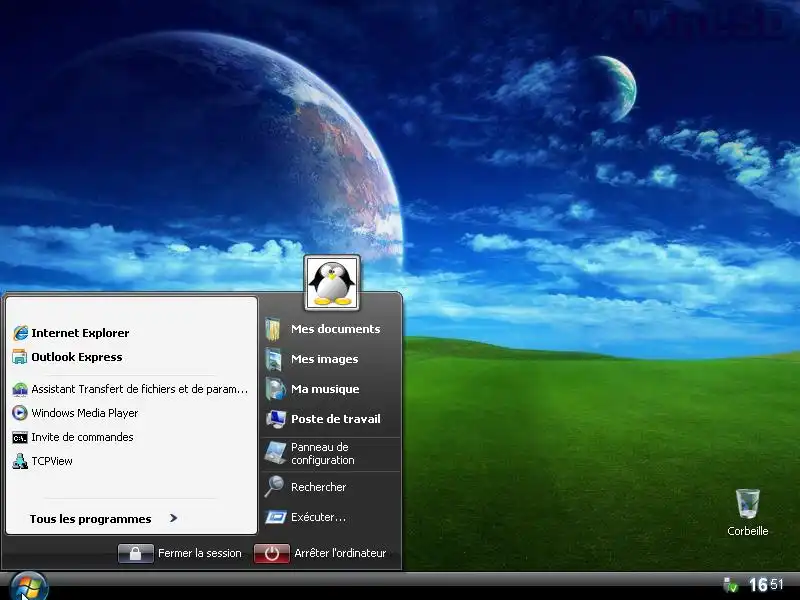Image resolution: width=800 pixels, height=600 pixels.
Task: Open TCPView entry text
Action: 52,461
